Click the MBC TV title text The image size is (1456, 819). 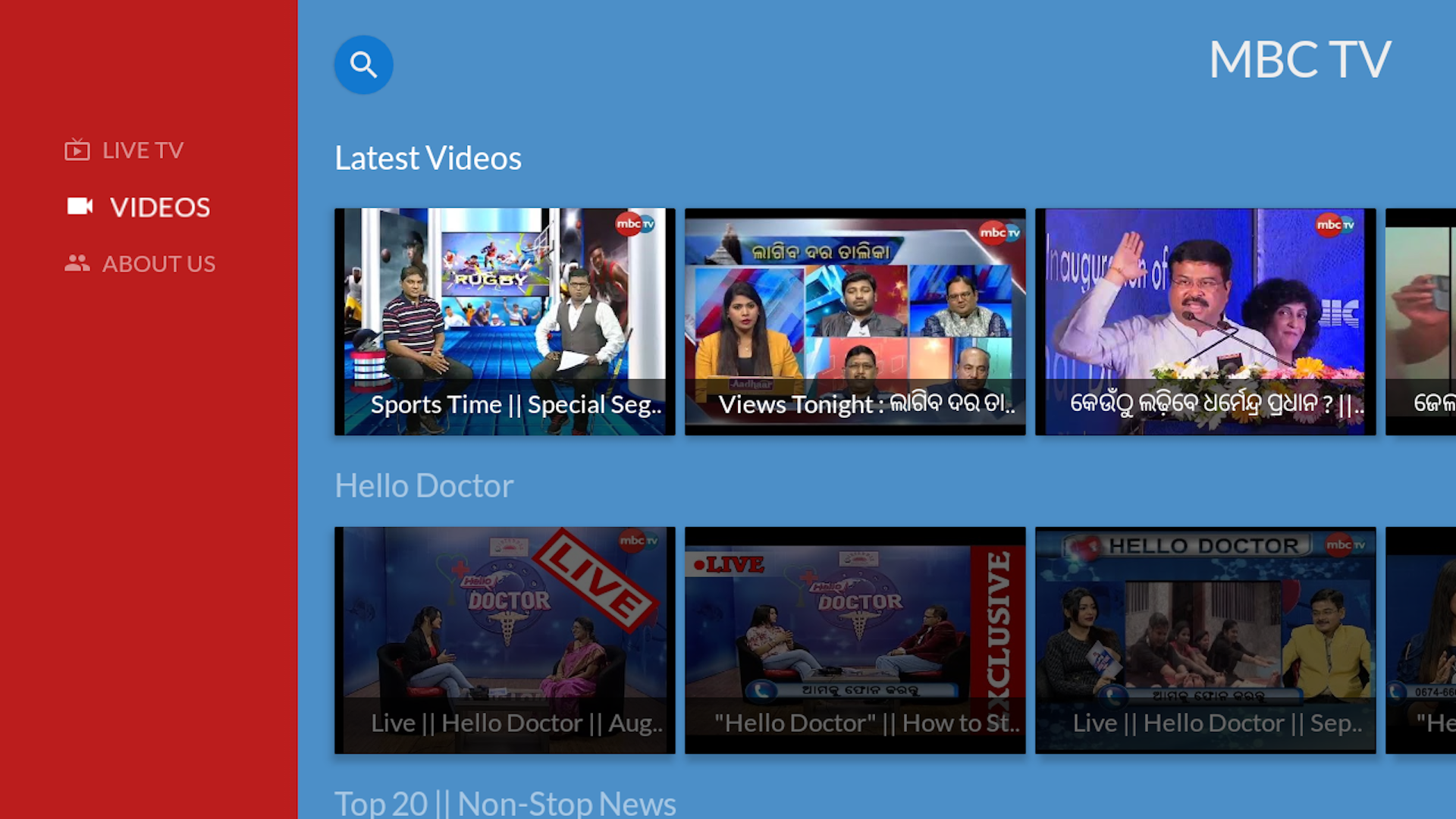pyautogui.click(x=1299, y=60)
